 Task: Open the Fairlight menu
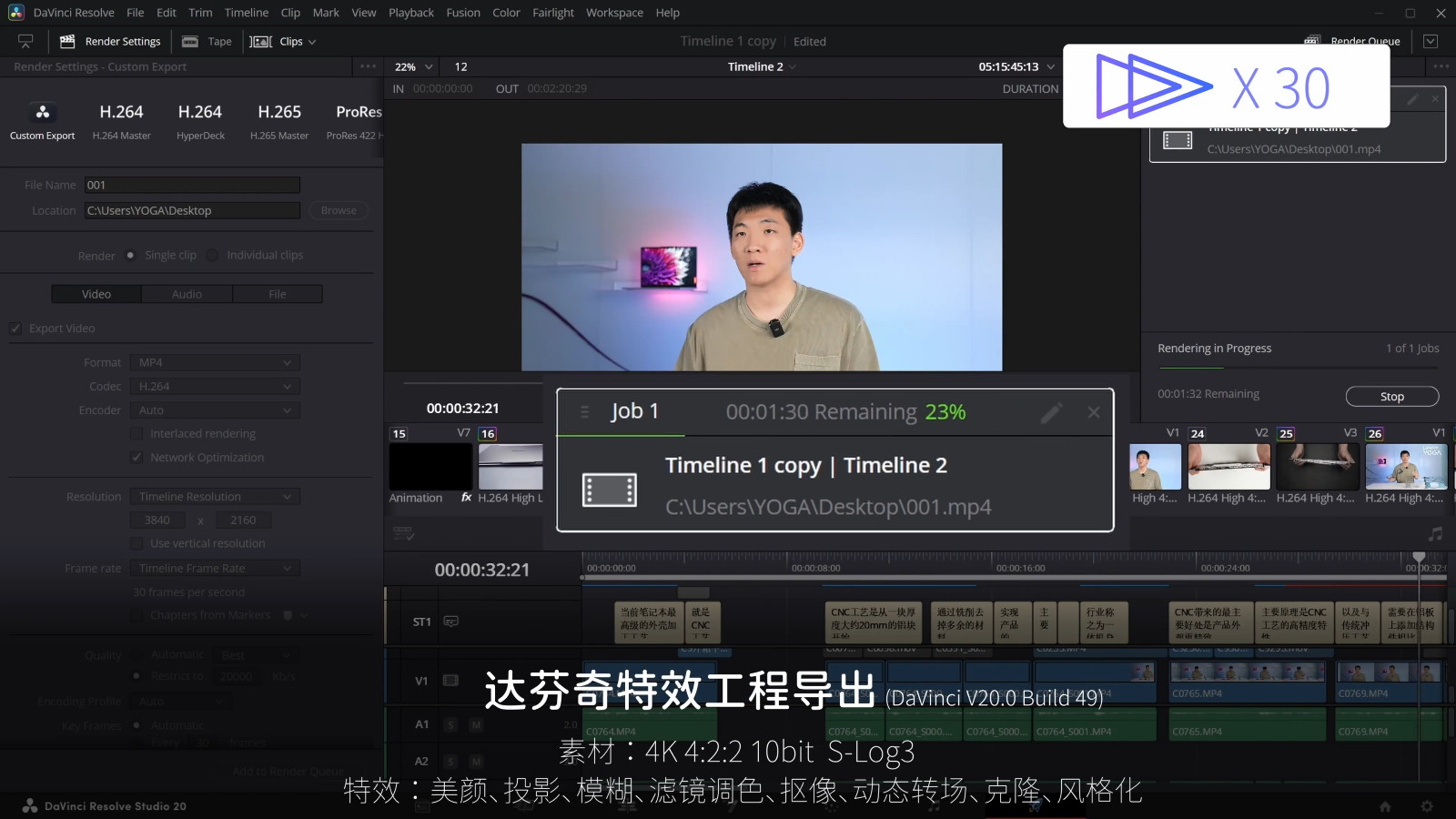click(x=553, y=13)
